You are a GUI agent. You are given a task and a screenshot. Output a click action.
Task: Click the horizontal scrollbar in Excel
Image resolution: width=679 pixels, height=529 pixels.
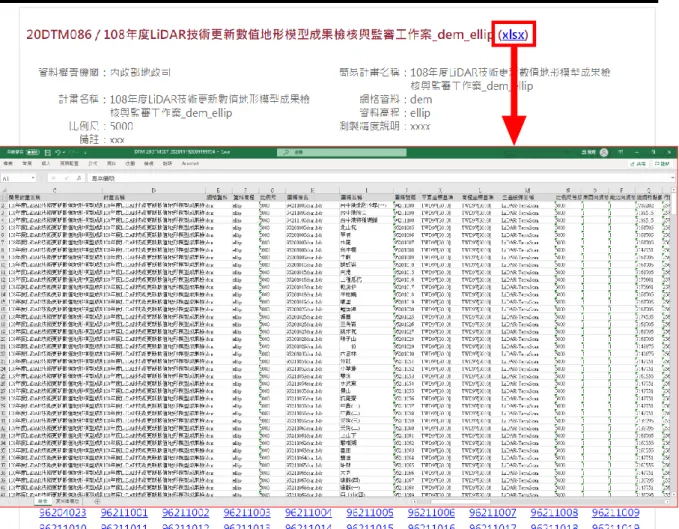[x=460, y=502]
